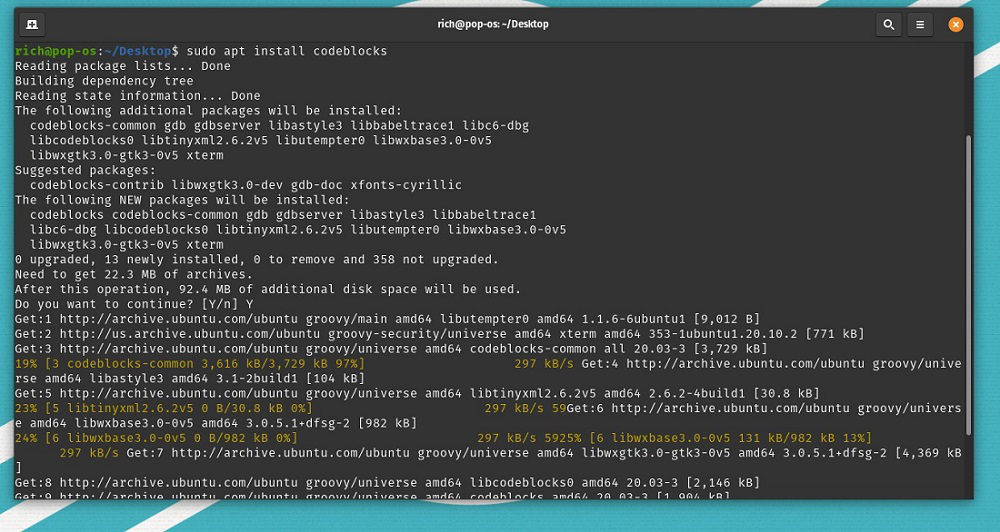Click the 'Suggested packages:' line
1000x532 pixels.
coord(85,170)
